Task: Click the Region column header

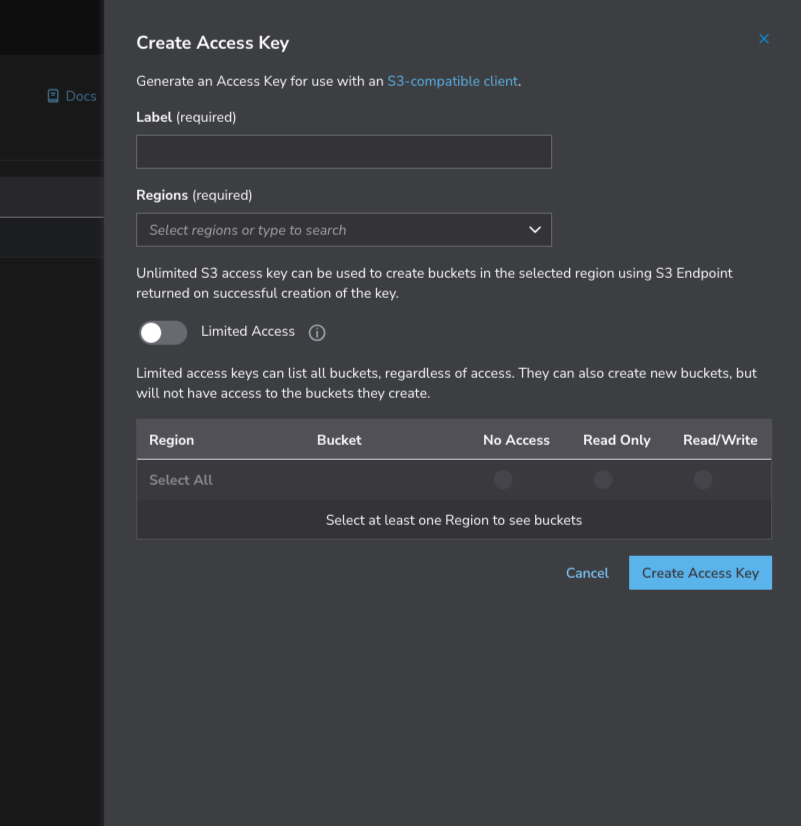Action: pos(171,440)
